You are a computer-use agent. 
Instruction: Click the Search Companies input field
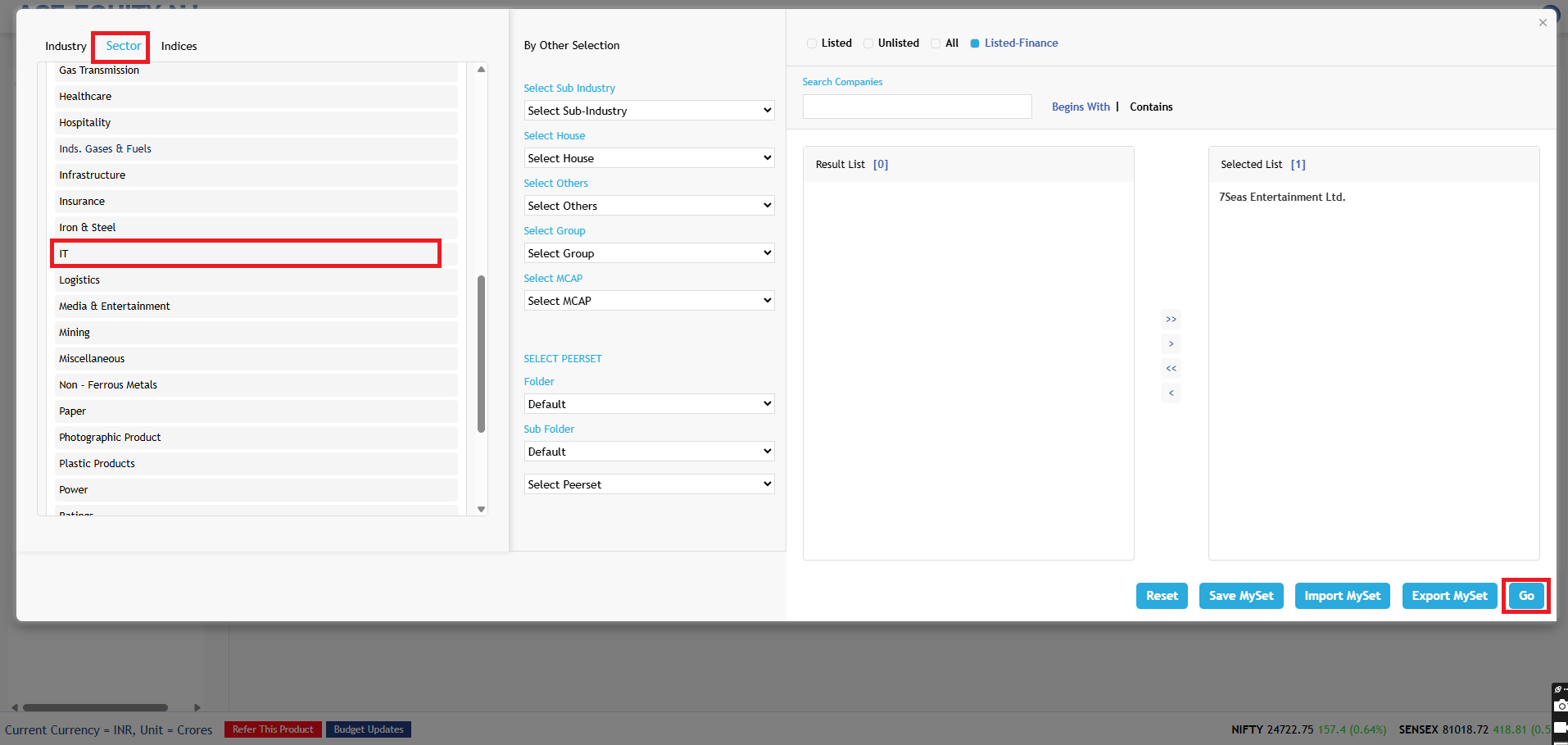click(917, 107)
